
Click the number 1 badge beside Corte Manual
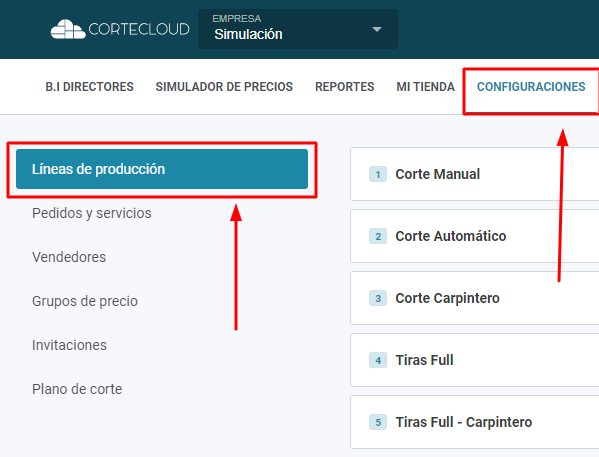point(378,174)
